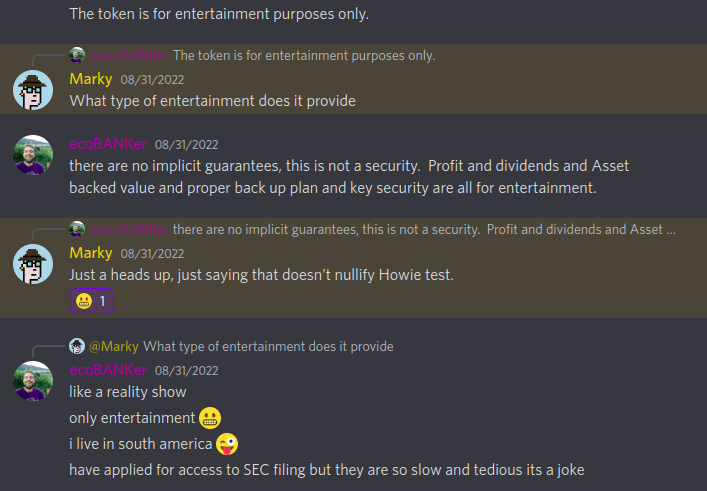This screenshot has width=707, height=491.
Task: Click Marky's avatar on the Howie test message
Action: pos(32,263)
